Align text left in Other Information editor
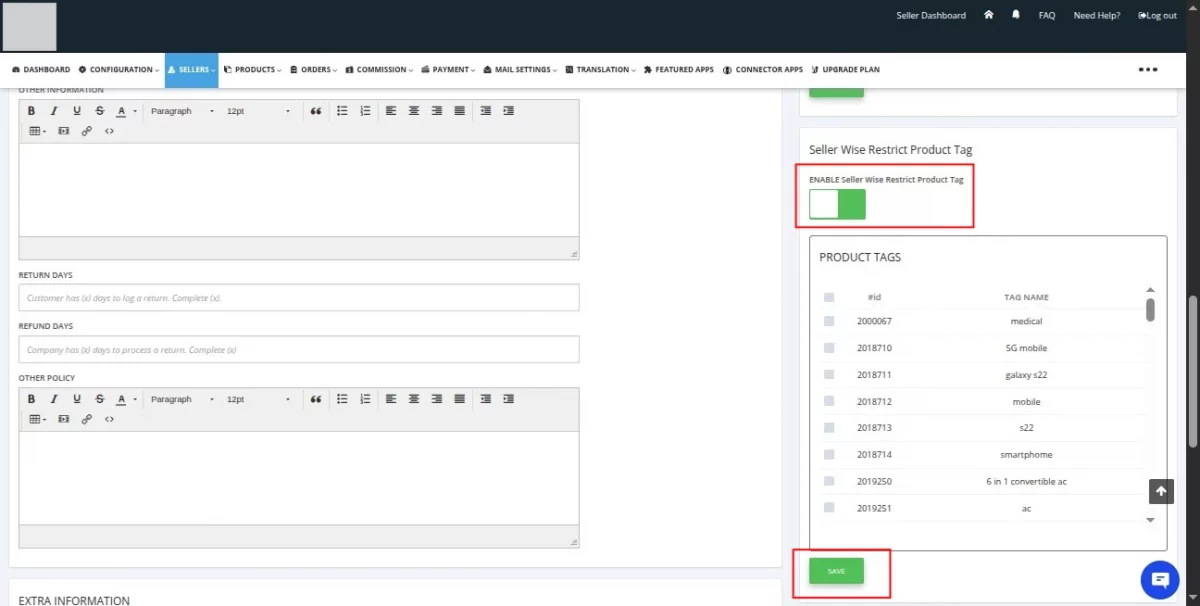The image size is (1200, 606). (391, 111)
